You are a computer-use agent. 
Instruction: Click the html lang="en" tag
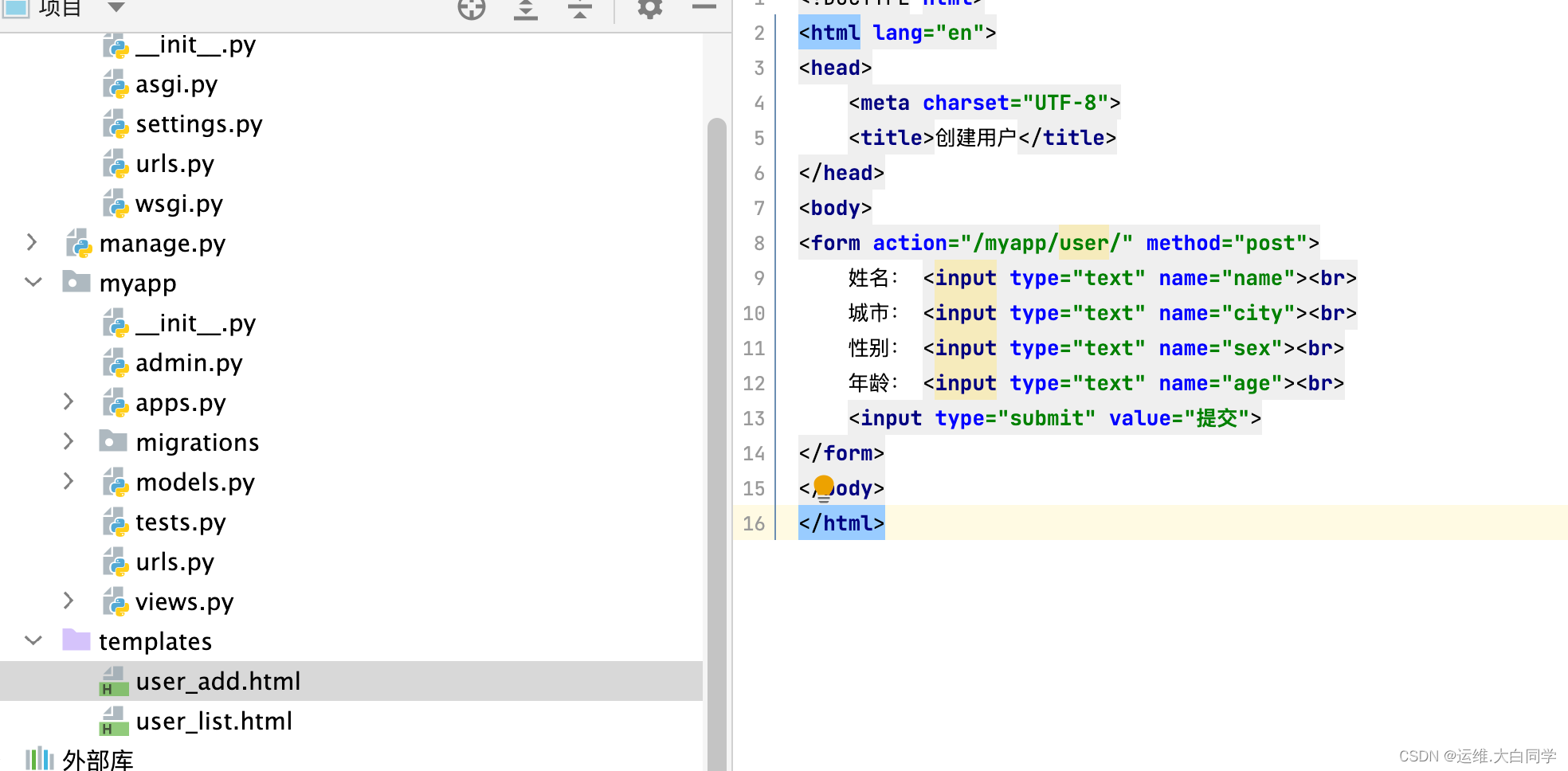897,33
